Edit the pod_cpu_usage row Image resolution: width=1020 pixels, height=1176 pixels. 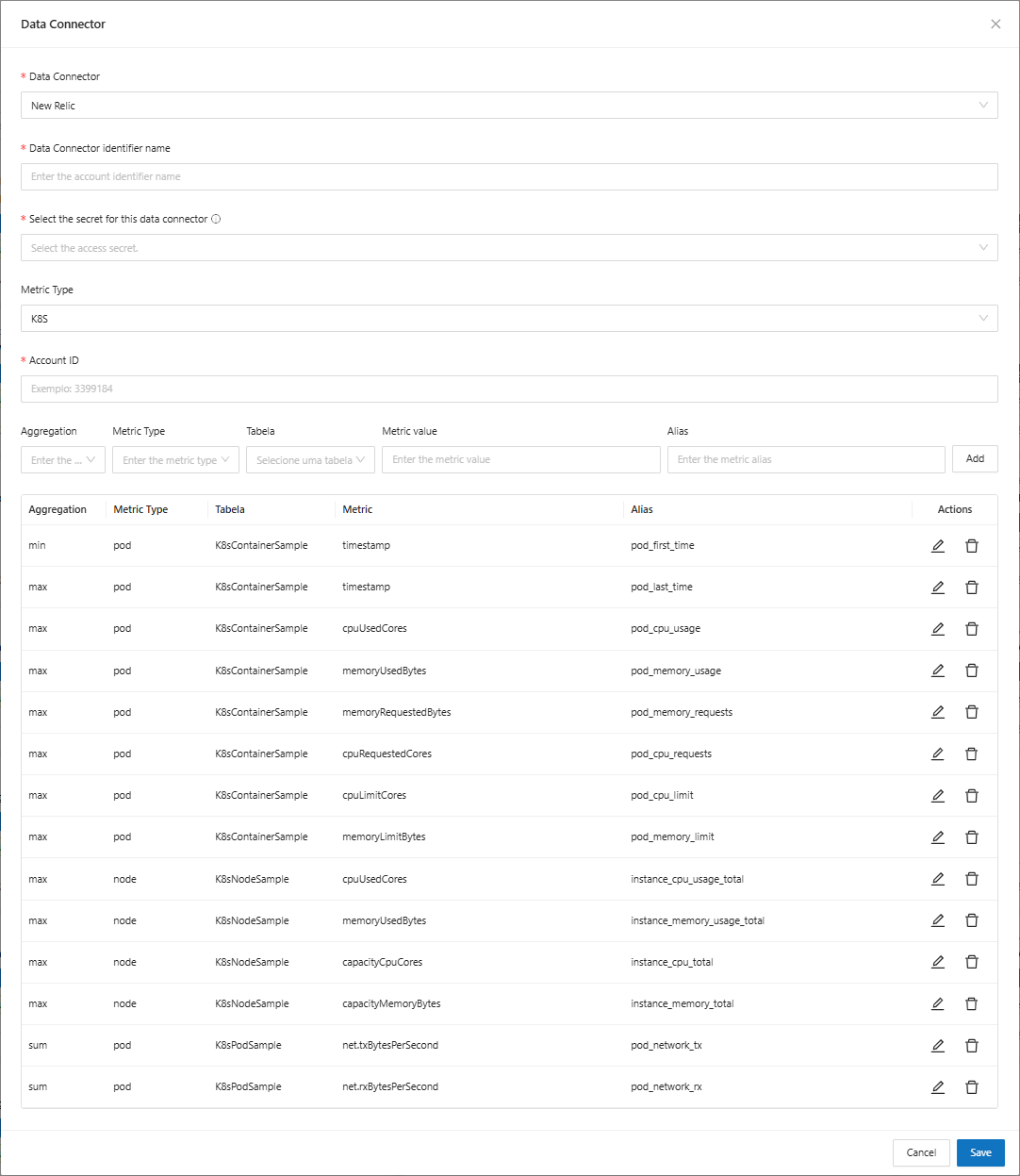pyautogui.click(x=938, y=629)
